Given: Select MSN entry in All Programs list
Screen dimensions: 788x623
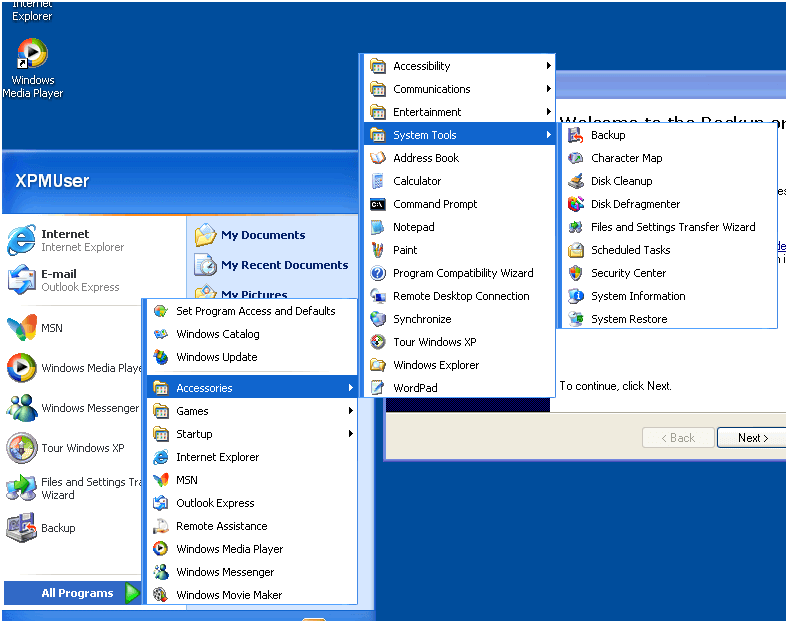Looking at the screenshot, I should [252, 480].
